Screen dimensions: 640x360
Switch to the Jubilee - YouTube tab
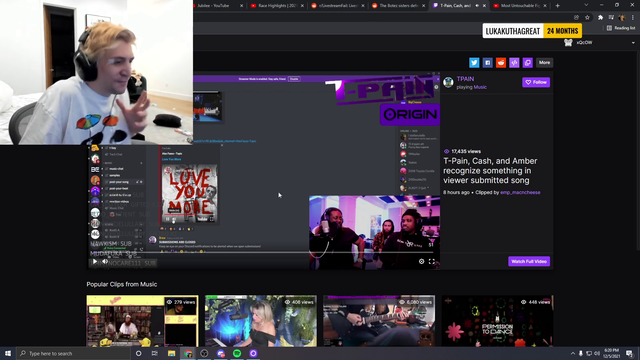[x=214, y=6]
